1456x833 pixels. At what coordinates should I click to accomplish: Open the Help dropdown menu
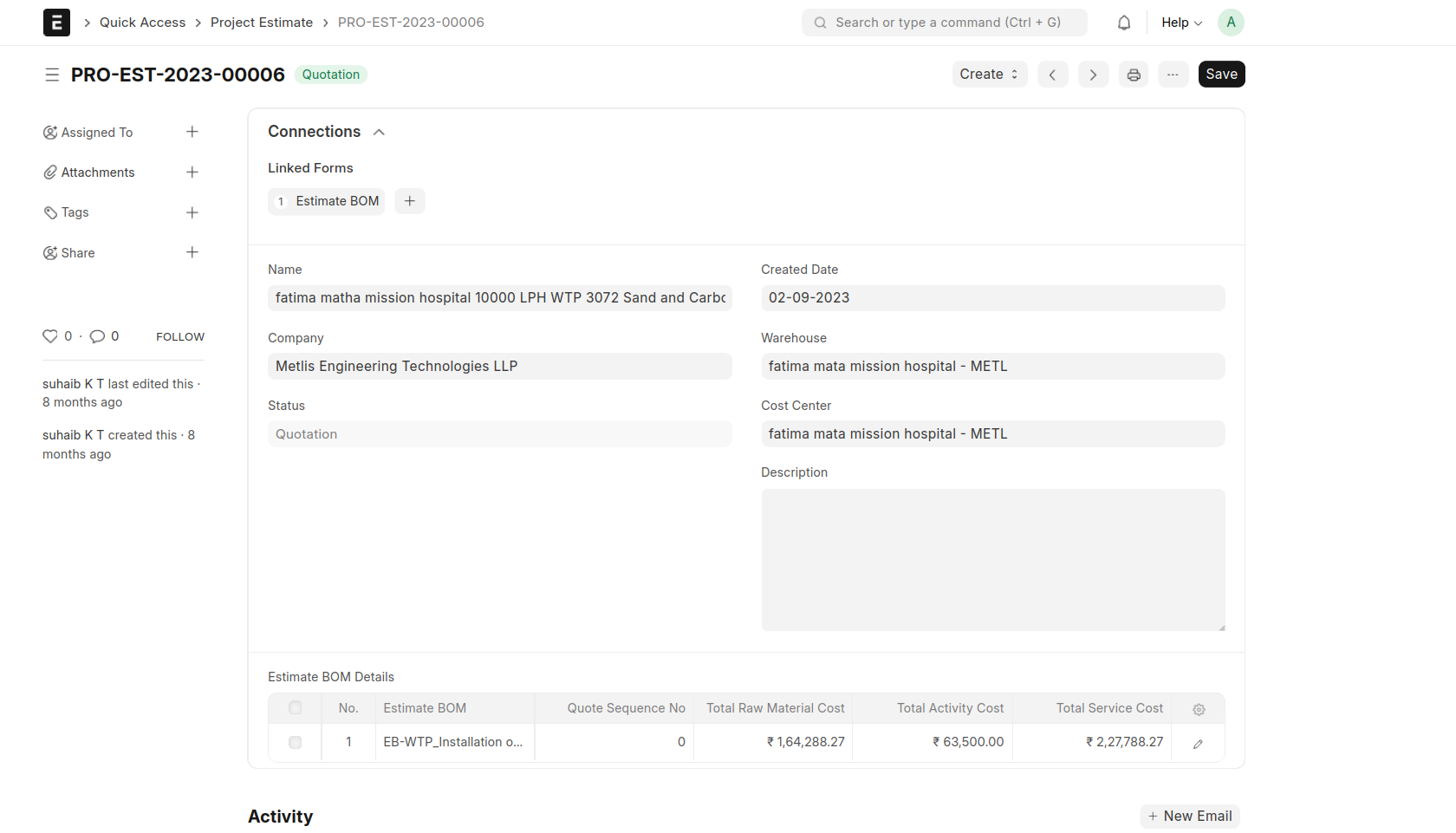coord(1181,23)
